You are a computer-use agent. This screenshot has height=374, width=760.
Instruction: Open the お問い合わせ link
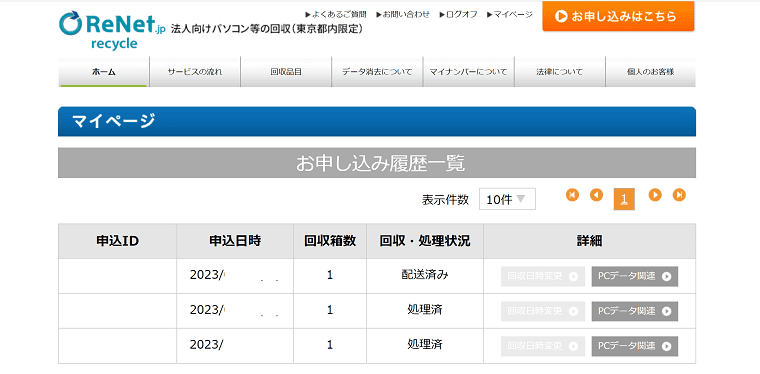point(403,15)
